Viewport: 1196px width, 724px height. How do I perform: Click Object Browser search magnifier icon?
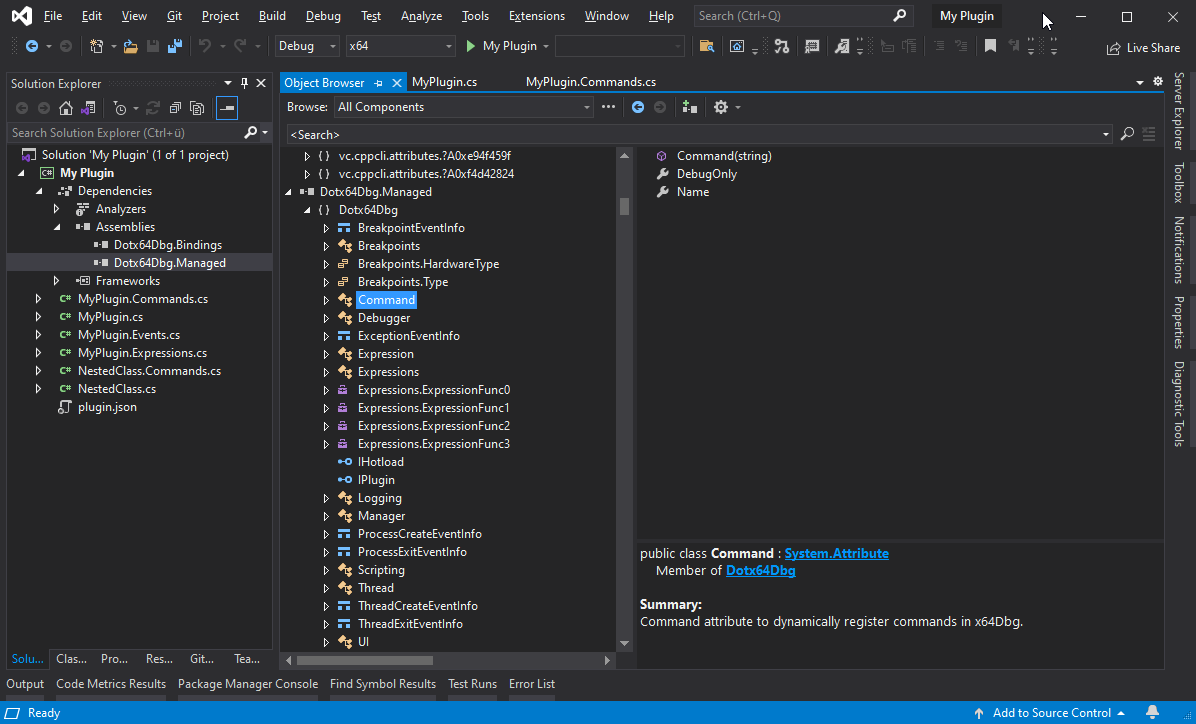coord(1127,134)
